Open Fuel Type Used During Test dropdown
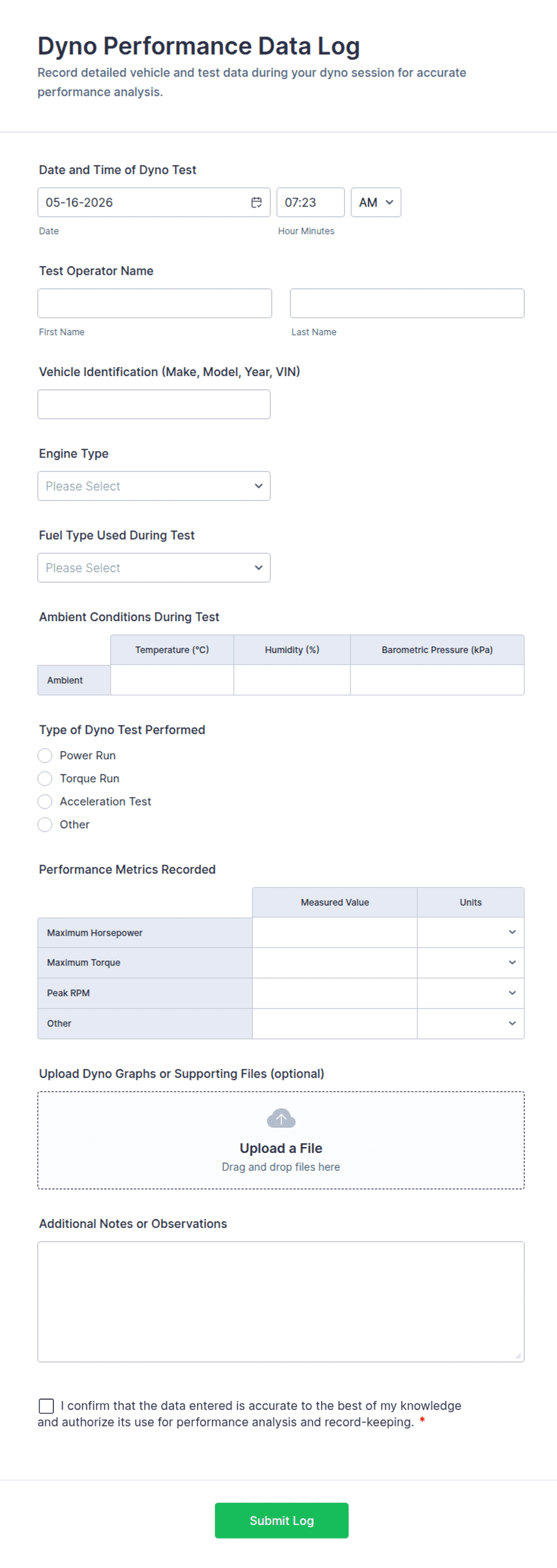Viewport: 557px width, 1568px height. point(154,567)
